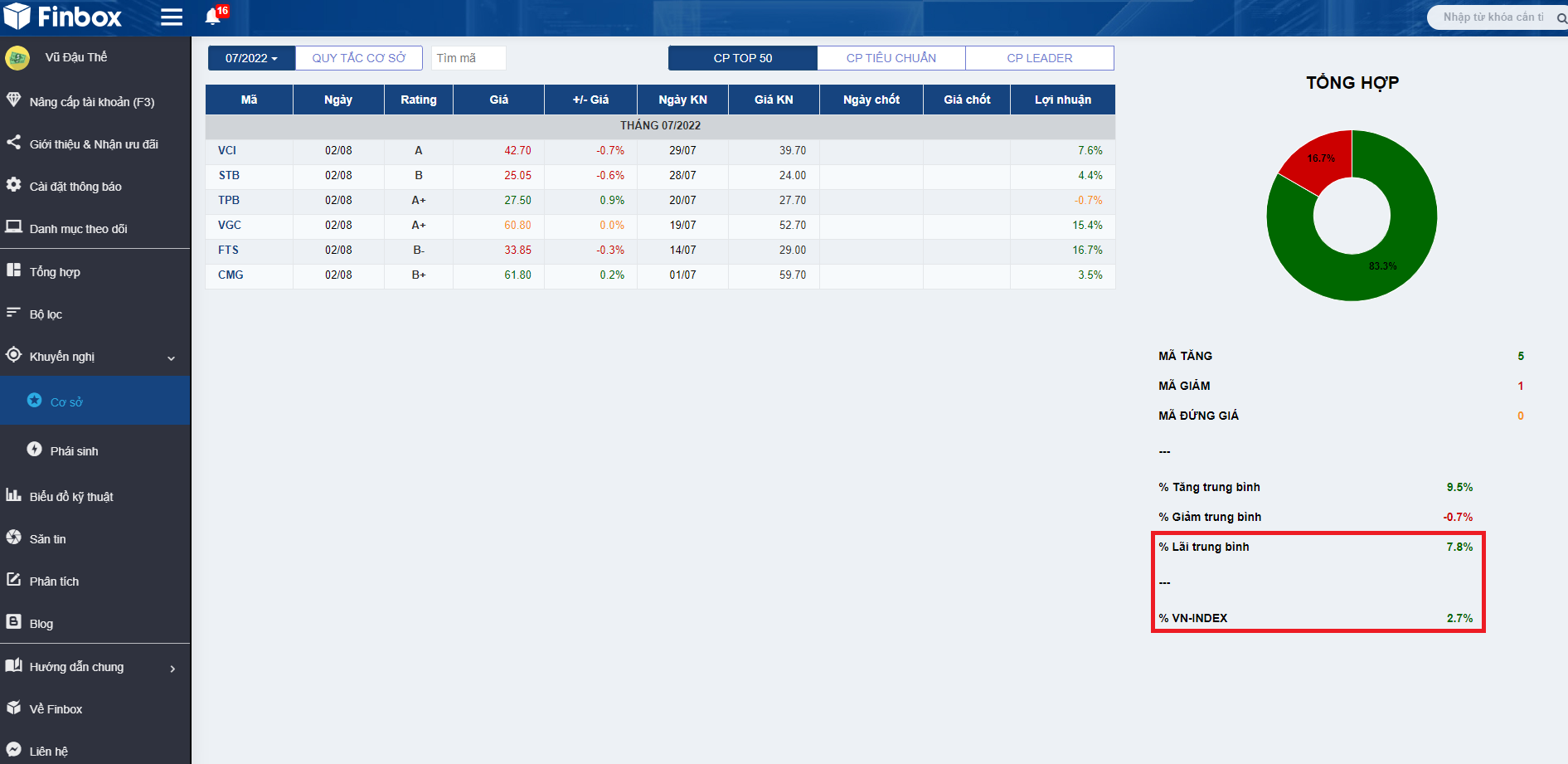Viewport: 1568px width, 764px height.
Task: Expand the Hướng dẫn chung submenu arrow
Action: pos(172,669)
